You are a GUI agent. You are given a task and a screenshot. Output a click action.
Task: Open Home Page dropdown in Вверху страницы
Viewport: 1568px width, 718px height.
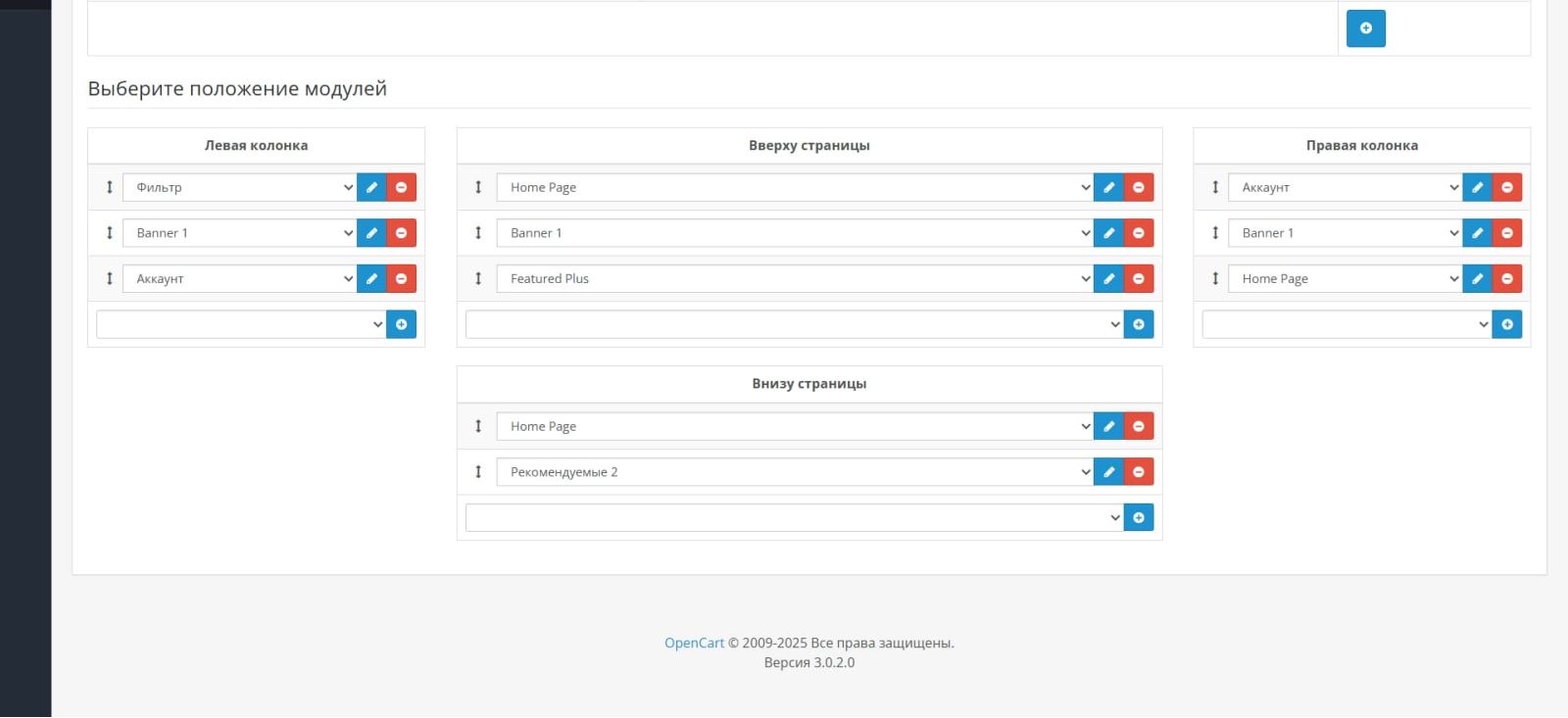click(796, 187)
